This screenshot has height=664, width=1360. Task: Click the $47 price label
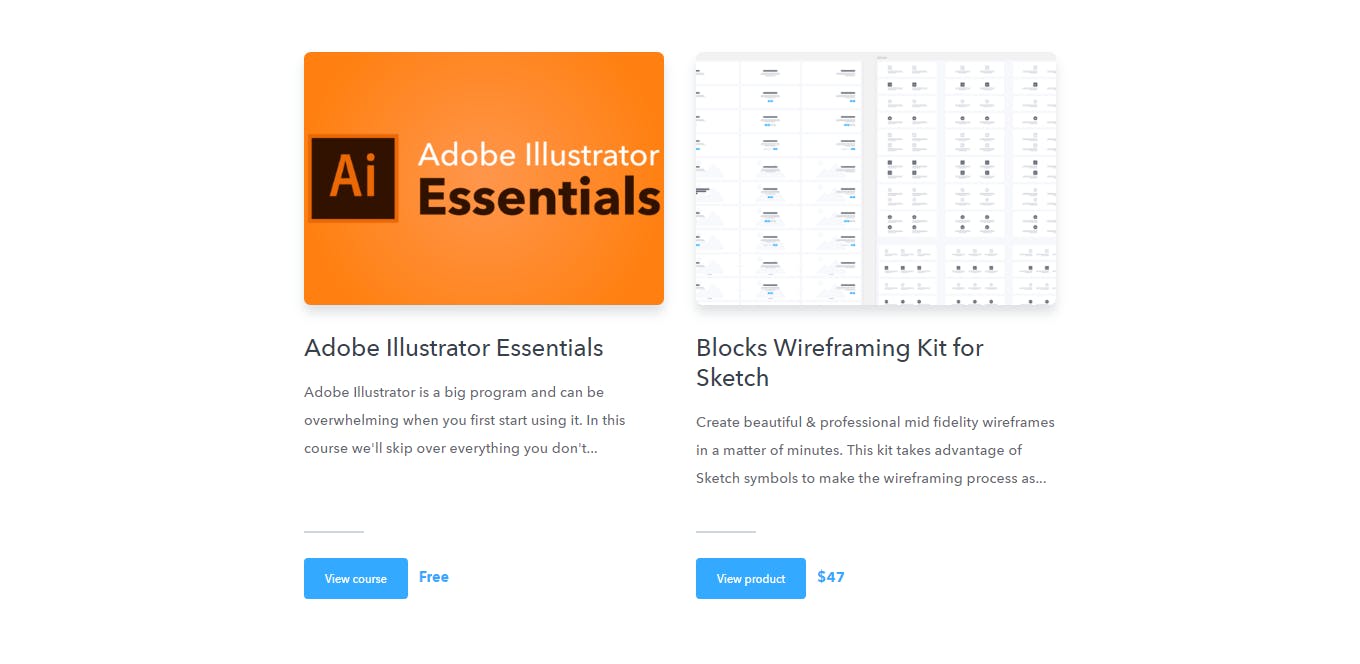coord(831,577)
